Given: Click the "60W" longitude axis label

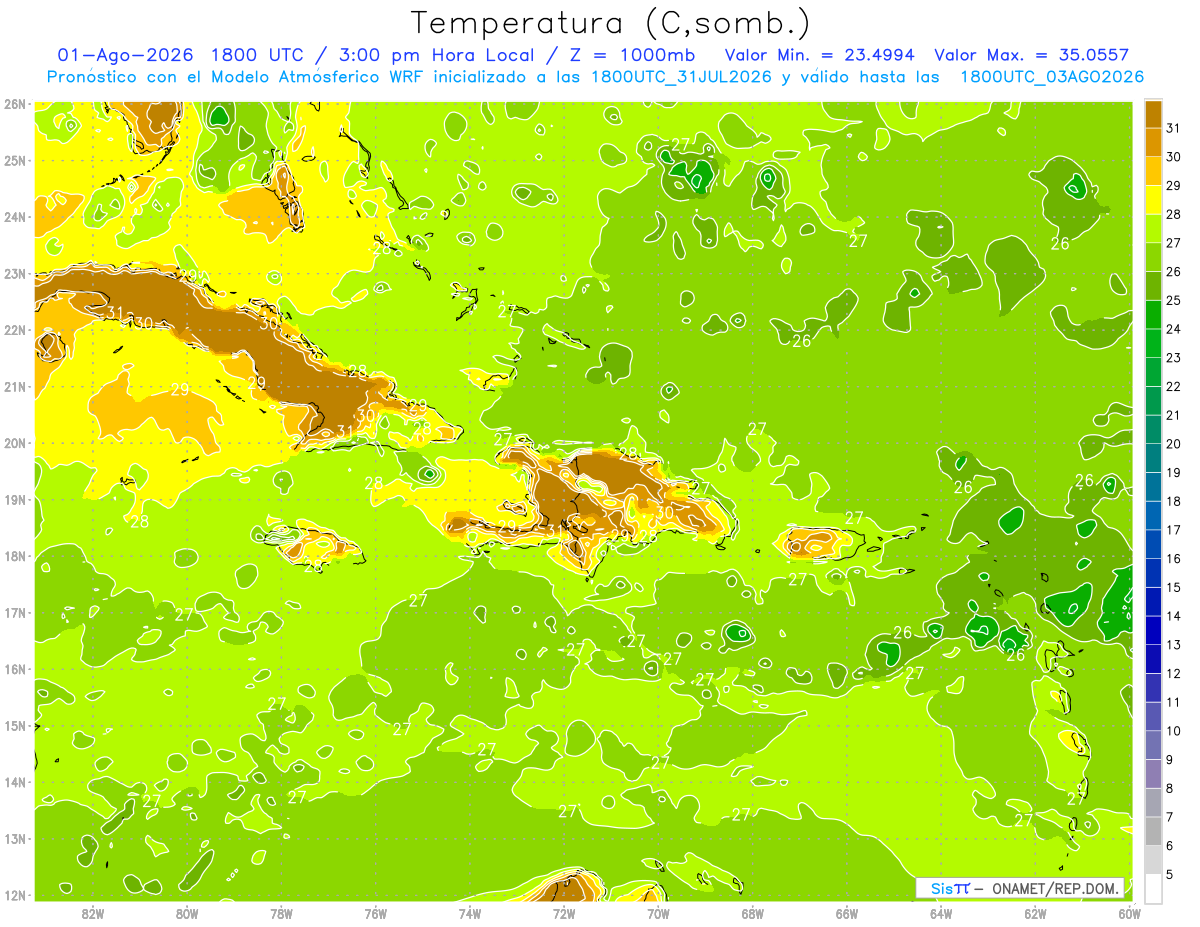Looking at the screenshot, I should click(1130, 914).
